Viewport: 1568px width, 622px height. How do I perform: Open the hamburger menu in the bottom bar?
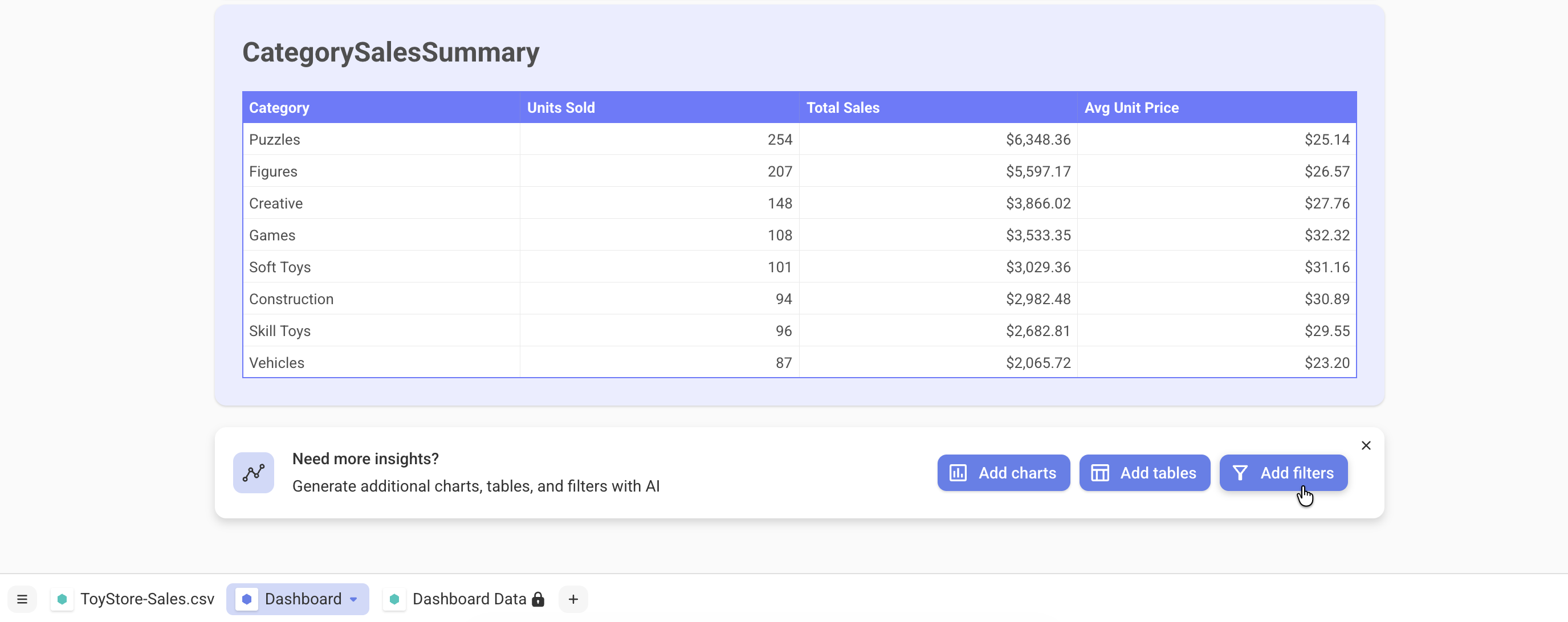[x=23, y=599]
